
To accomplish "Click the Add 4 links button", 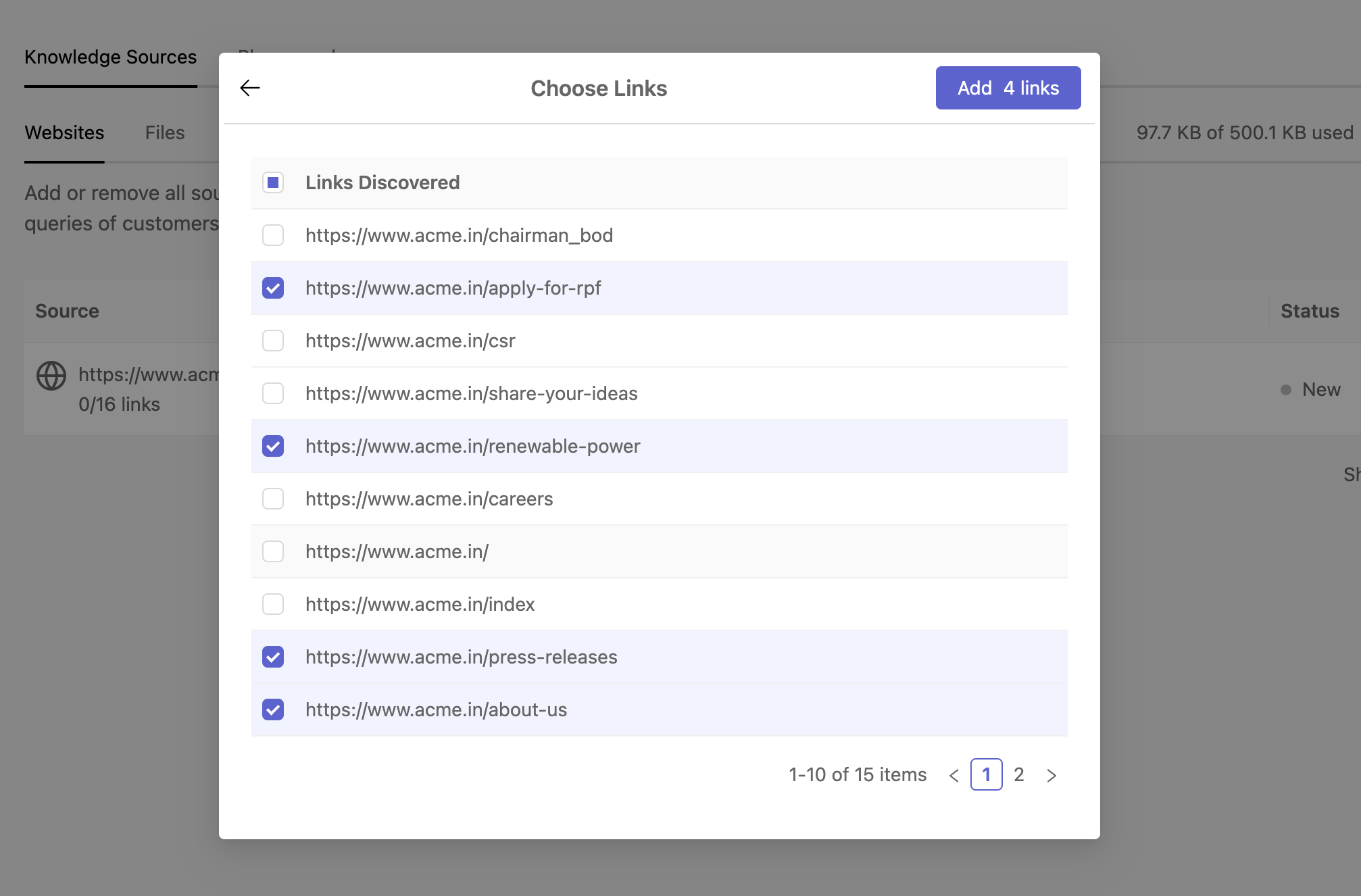I will click(x=1008, y=87).
